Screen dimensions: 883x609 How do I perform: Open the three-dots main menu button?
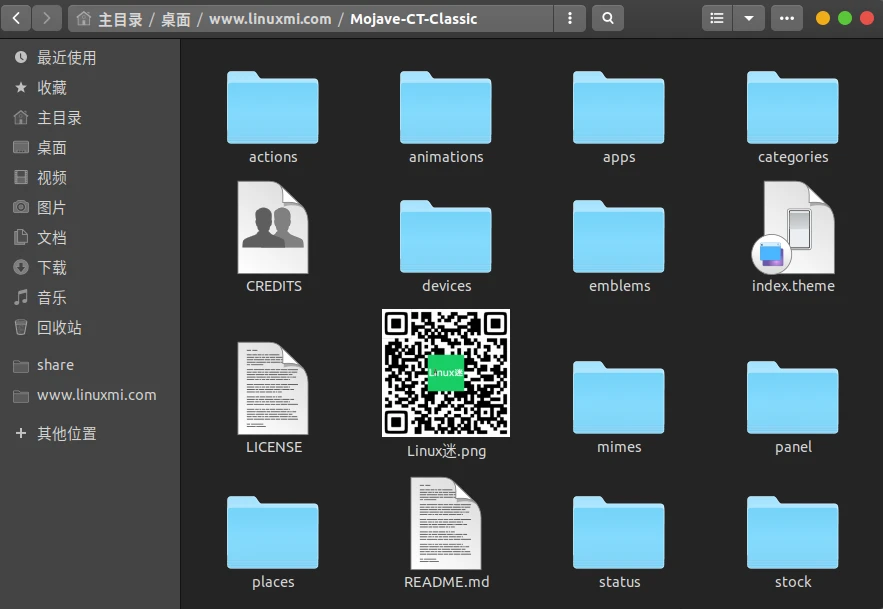tap(787, 19)
